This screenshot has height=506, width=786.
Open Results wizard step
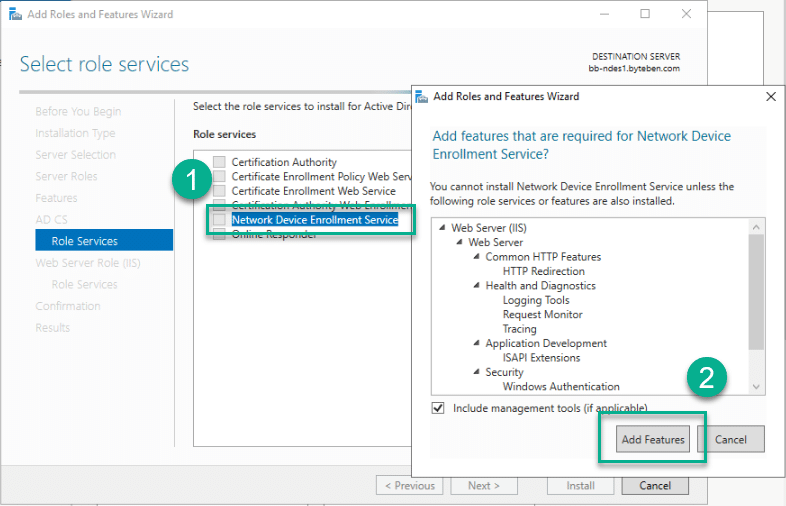tap(53, 327)
